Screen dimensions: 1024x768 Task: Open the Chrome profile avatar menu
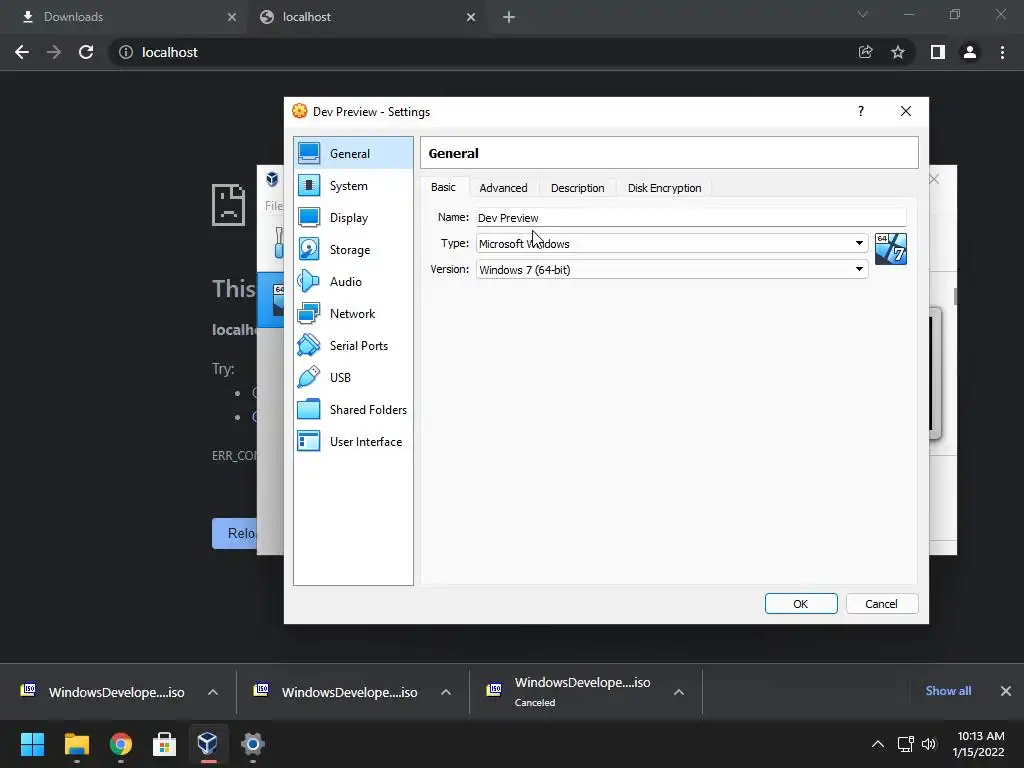coord(970,52)
